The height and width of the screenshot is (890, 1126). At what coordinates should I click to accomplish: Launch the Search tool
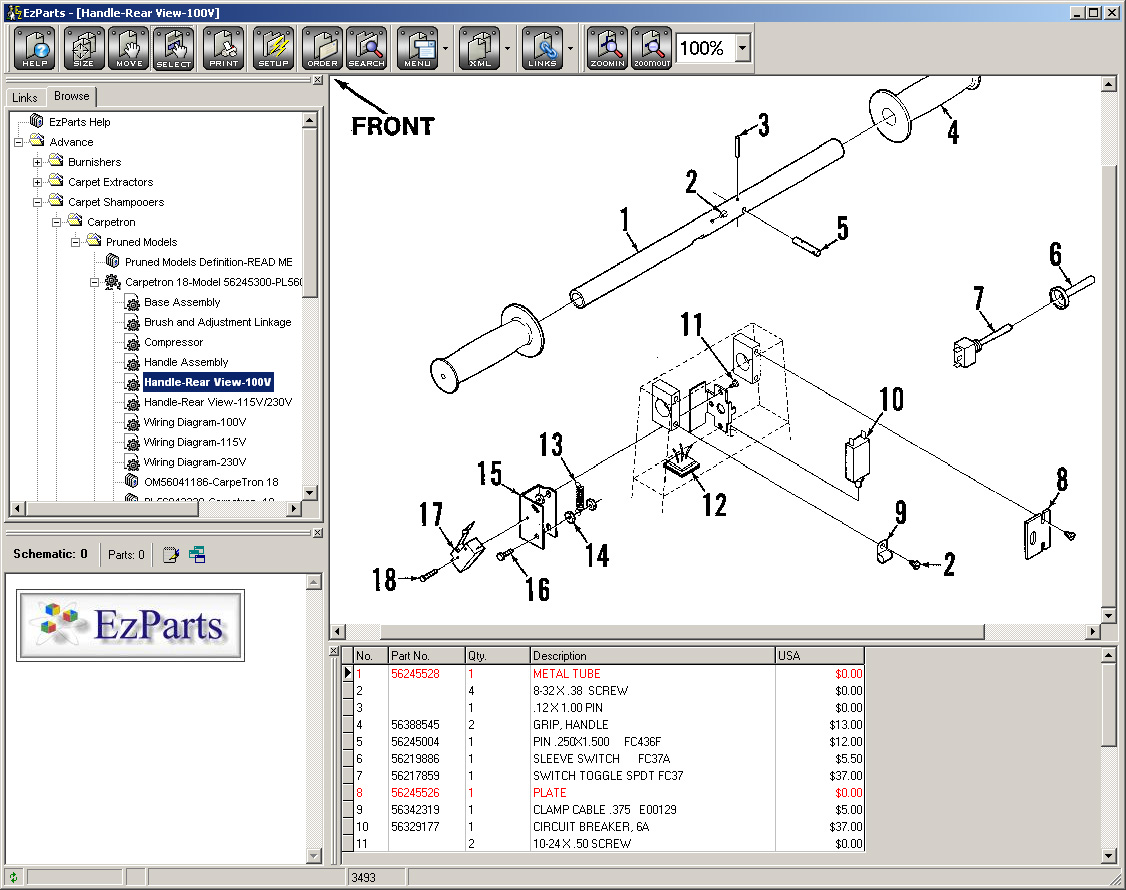366,48
